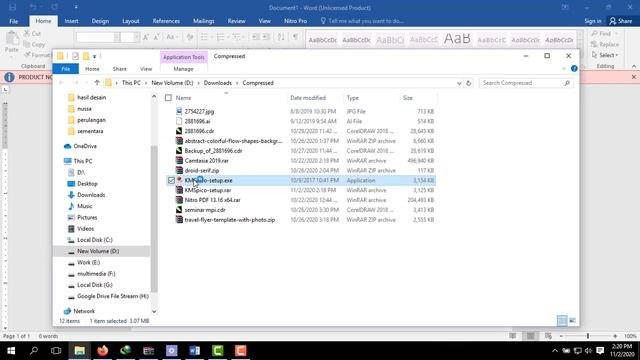Image resolution: width=640 pixels, height=360 pixels.
Task: Switch to Explorer Share tab
Action: pos(120,69)
